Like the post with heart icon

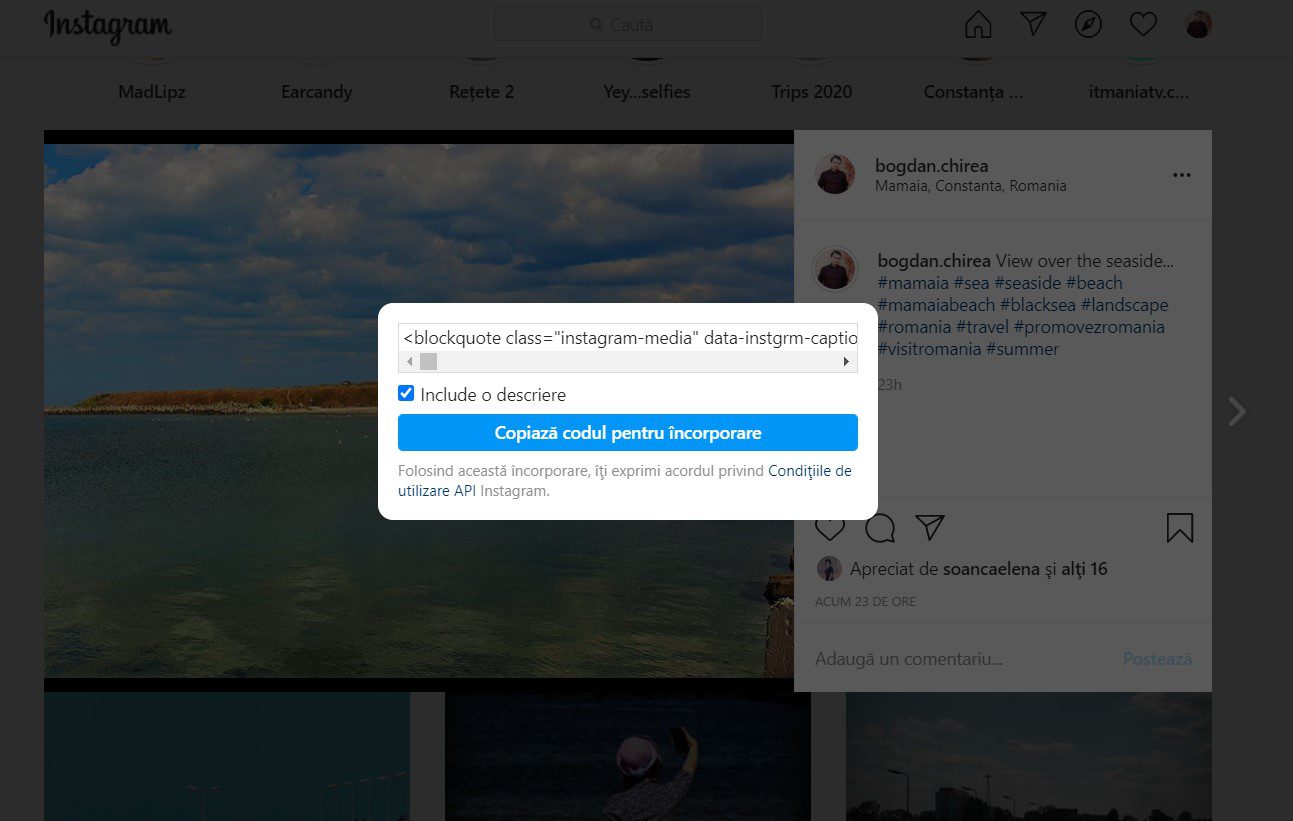829,528
